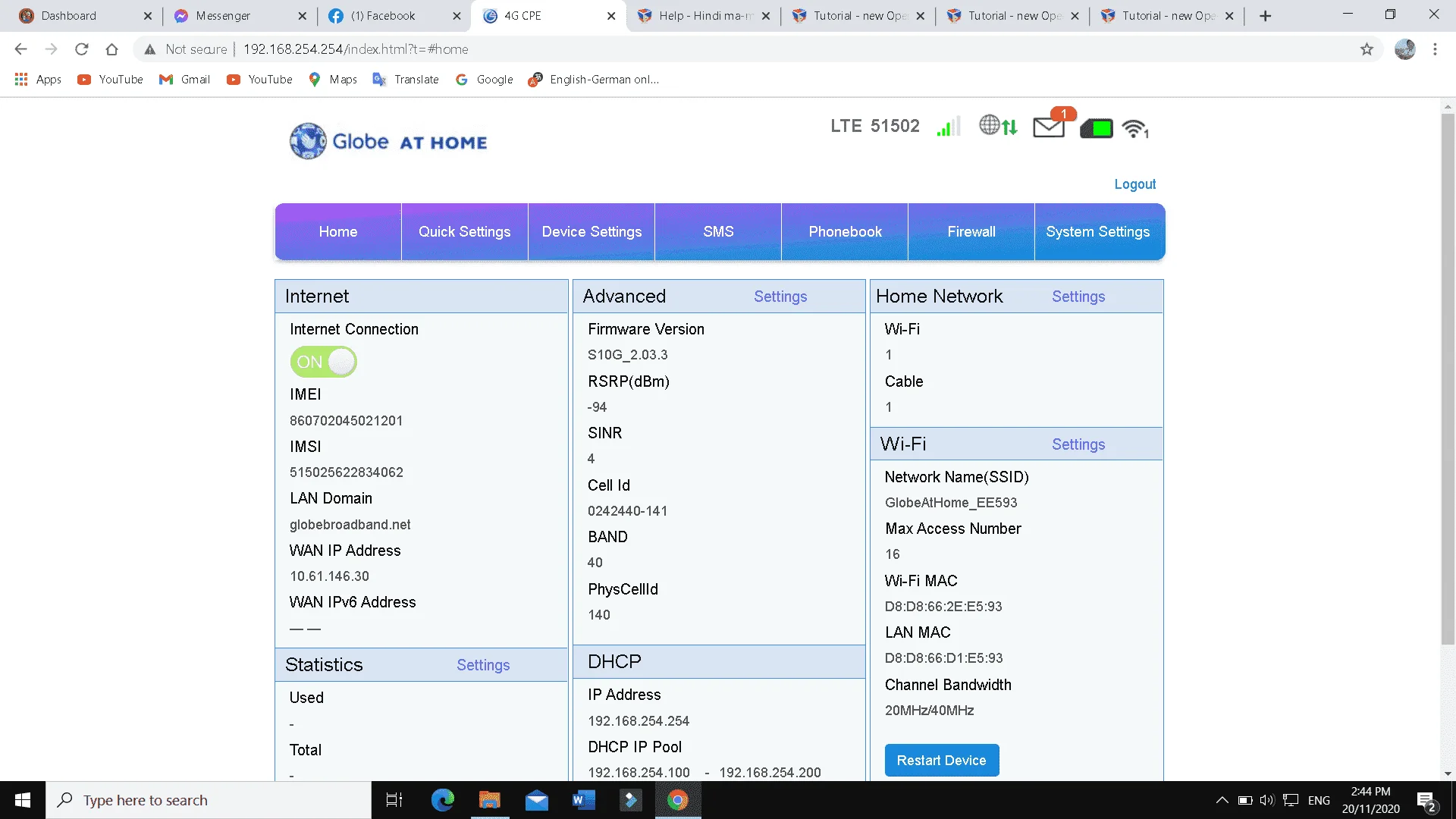Screen dimensions: 1456x819
Task: Open Task View in taskbar
Action: click(394, 800)
